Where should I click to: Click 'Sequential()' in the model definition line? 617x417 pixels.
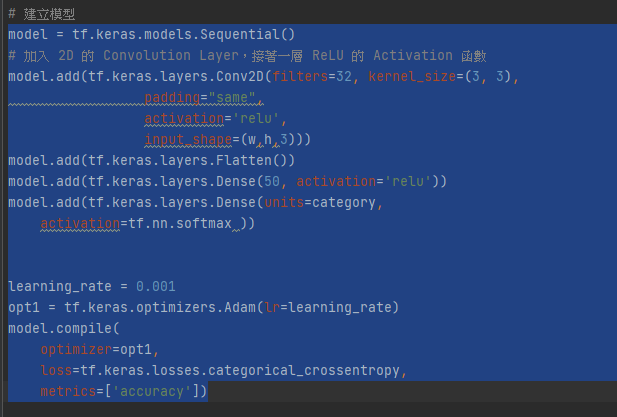pos(248,35)
